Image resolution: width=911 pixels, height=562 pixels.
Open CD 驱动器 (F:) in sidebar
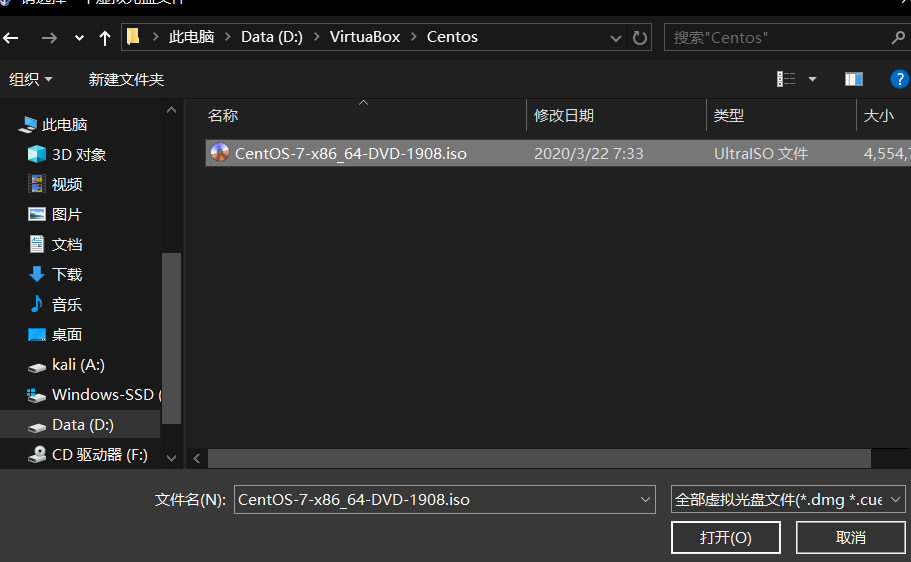point(88,454)
